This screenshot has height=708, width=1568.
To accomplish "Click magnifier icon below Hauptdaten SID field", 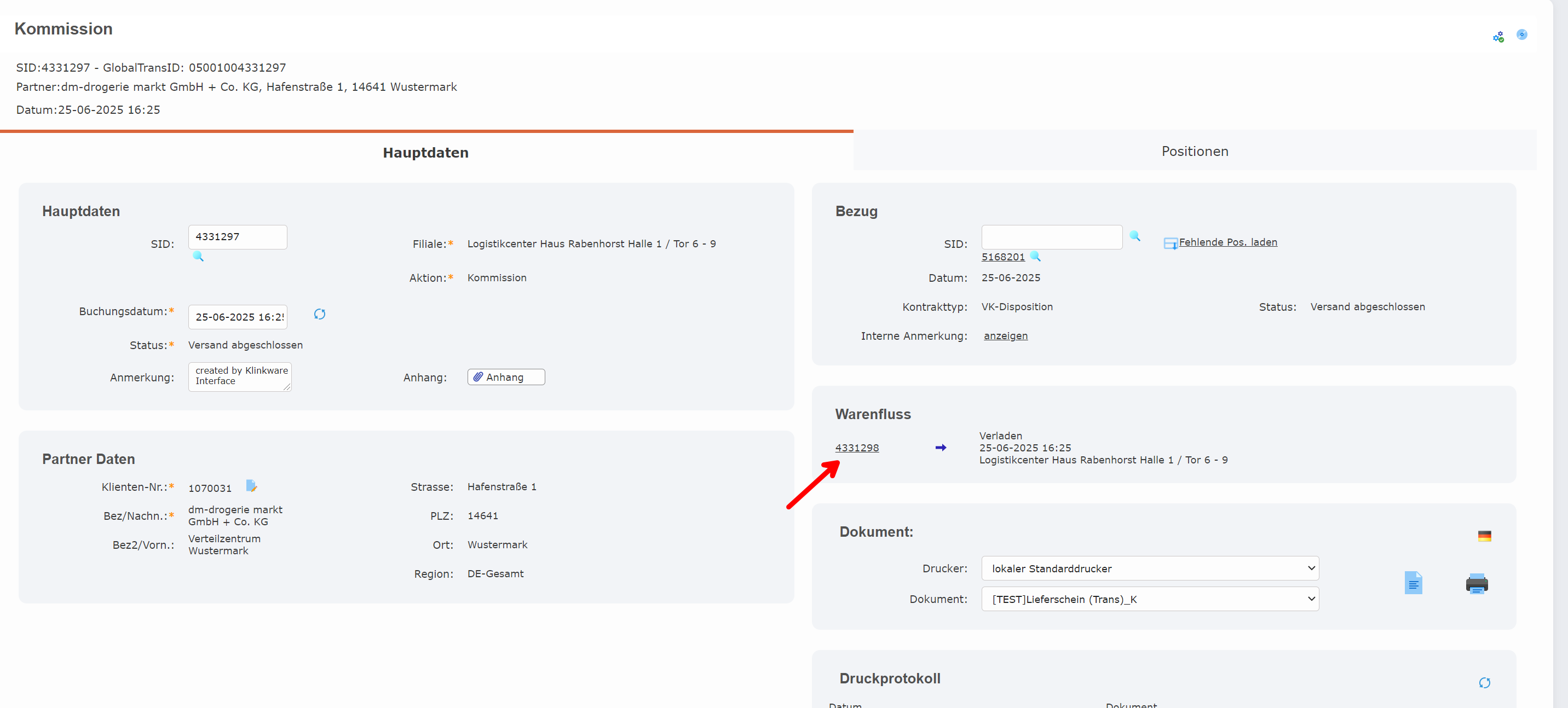I will point(198,256).
